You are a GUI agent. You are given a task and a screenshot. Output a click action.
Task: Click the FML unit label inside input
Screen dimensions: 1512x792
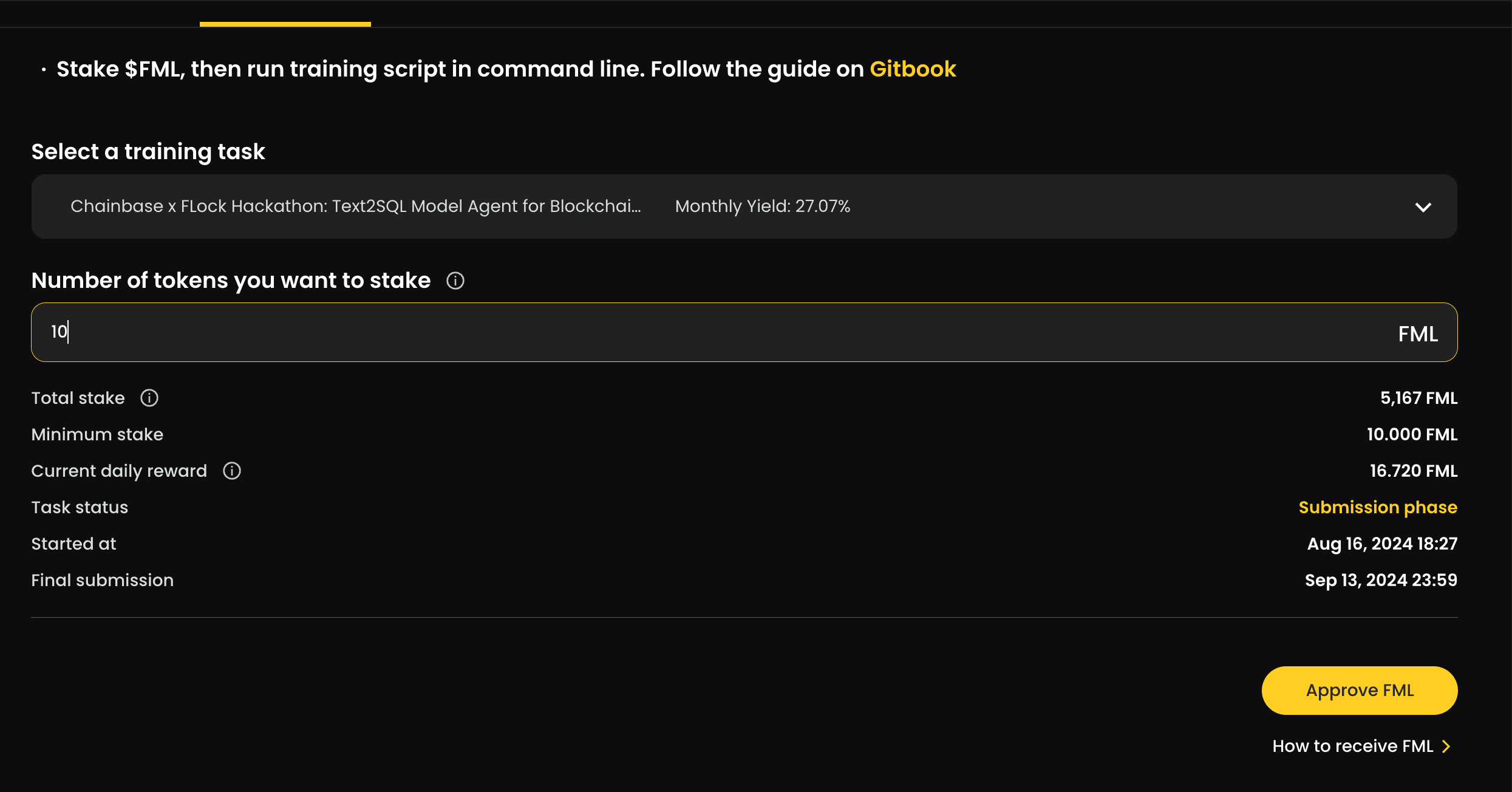tap(1418, 334)
